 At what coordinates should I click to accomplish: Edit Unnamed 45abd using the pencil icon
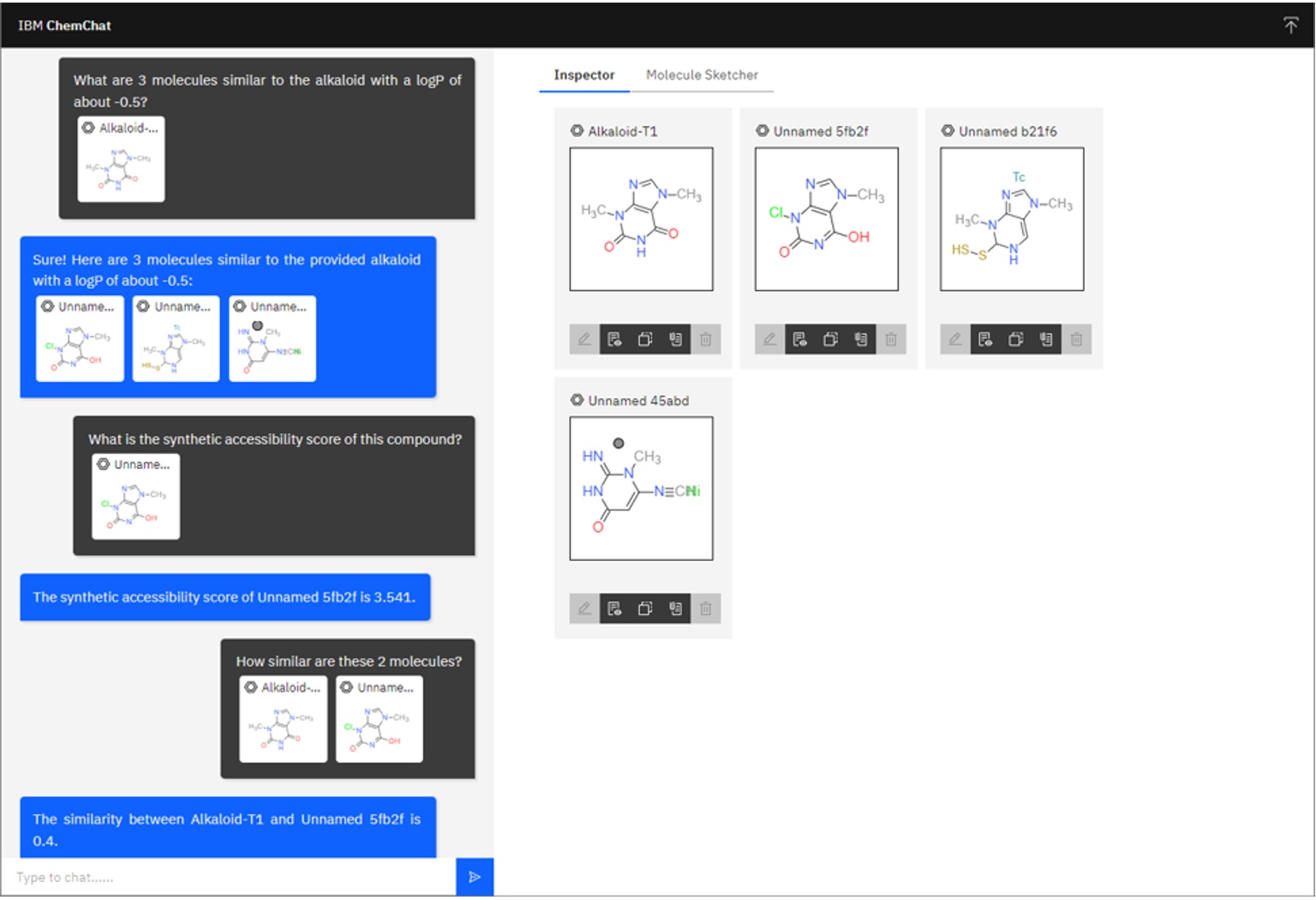[x=585, y=609]
